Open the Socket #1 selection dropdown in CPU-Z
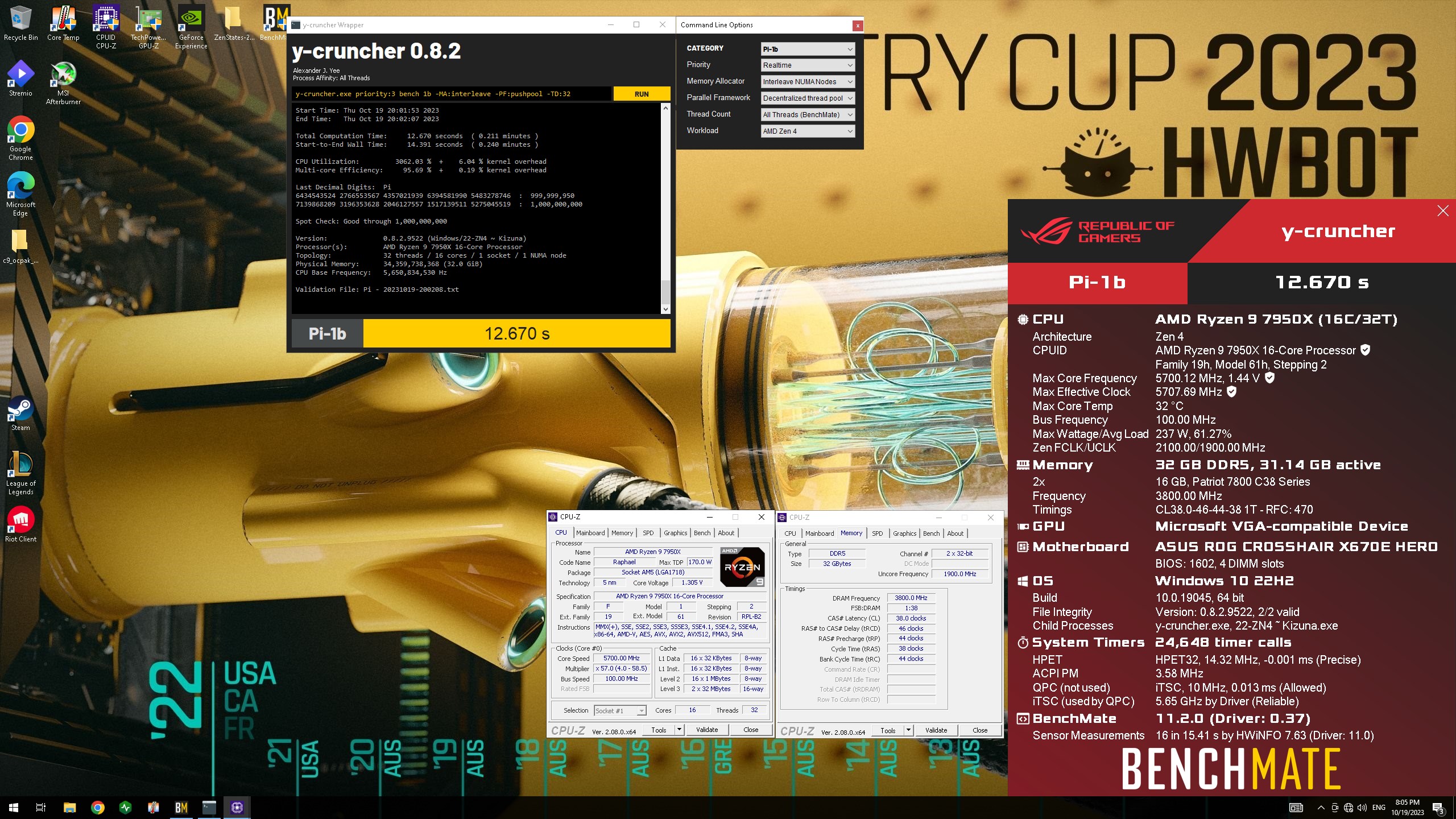 pos(620,711)
